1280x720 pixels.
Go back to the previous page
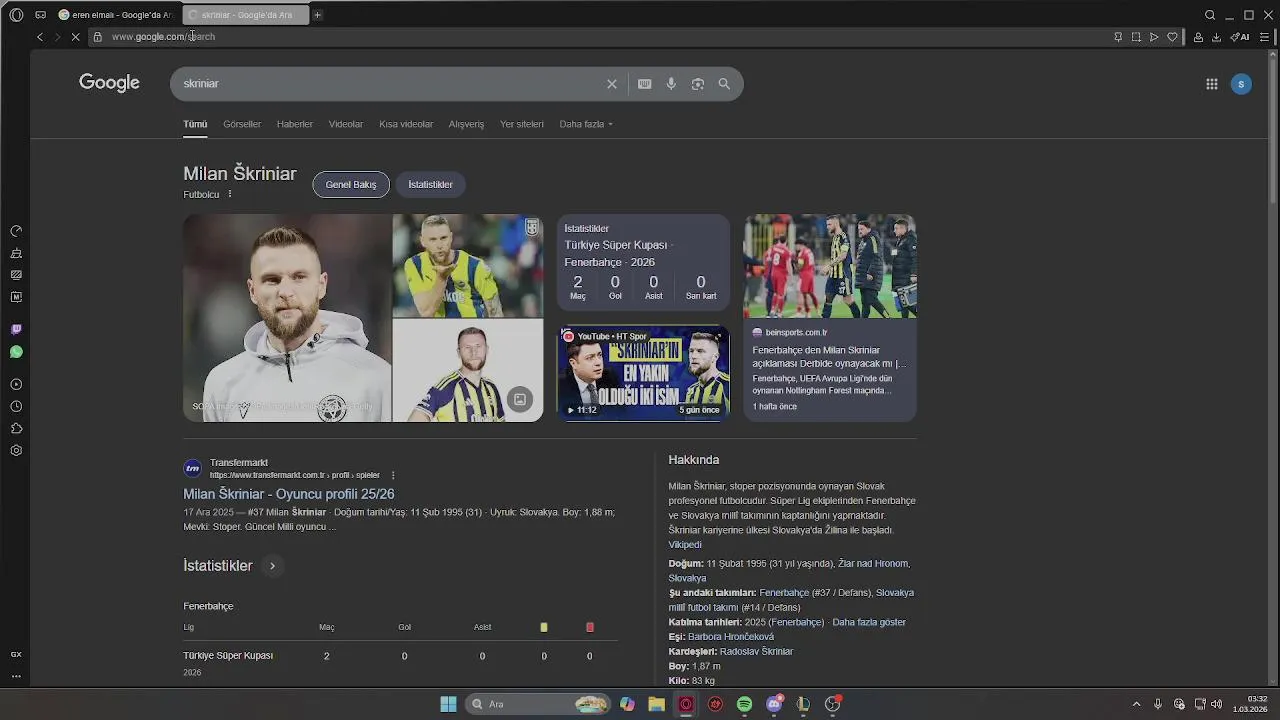tap(40, 37)
